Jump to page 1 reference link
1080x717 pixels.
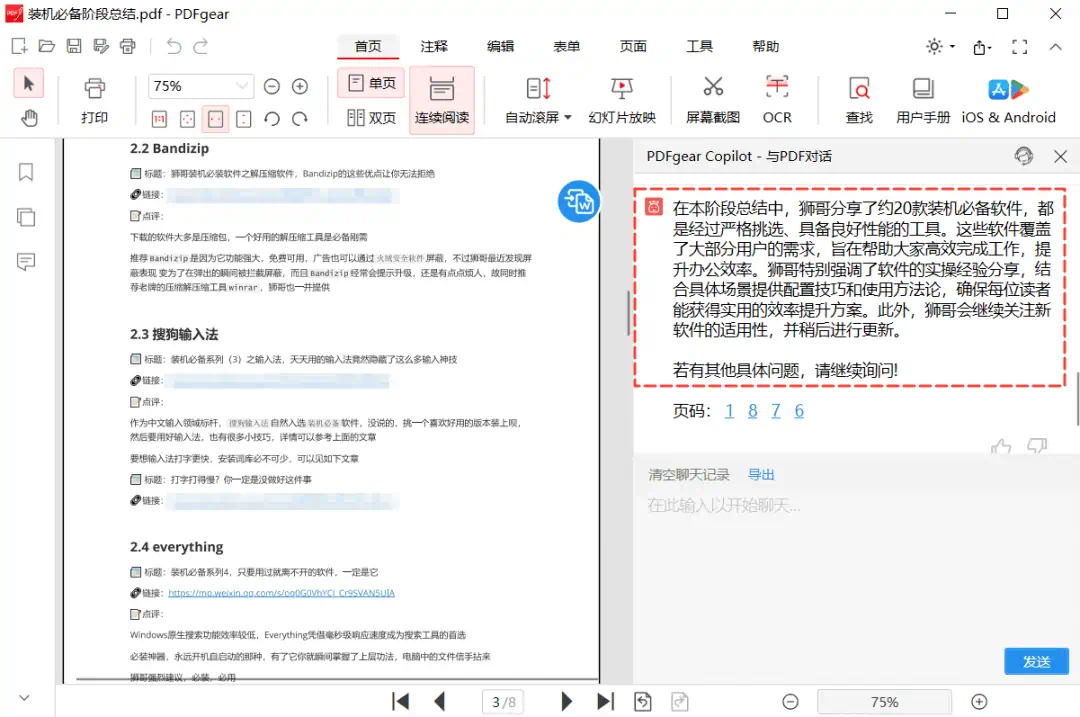[729, 411]
